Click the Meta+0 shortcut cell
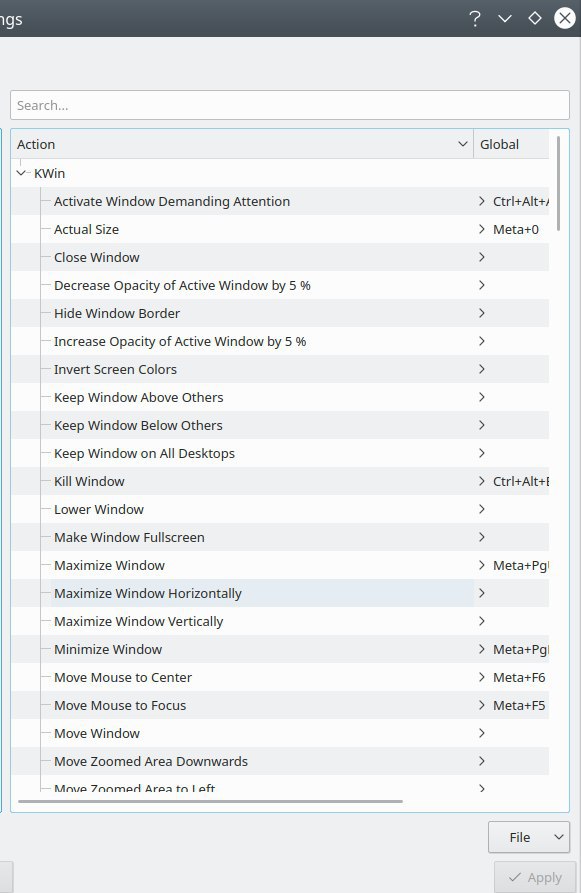 [x=516, y=229]
